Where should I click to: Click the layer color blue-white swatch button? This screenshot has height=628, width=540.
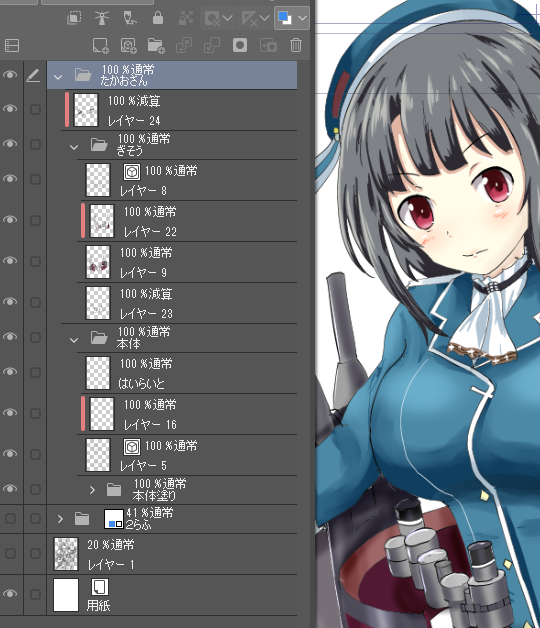coord(285,18)
